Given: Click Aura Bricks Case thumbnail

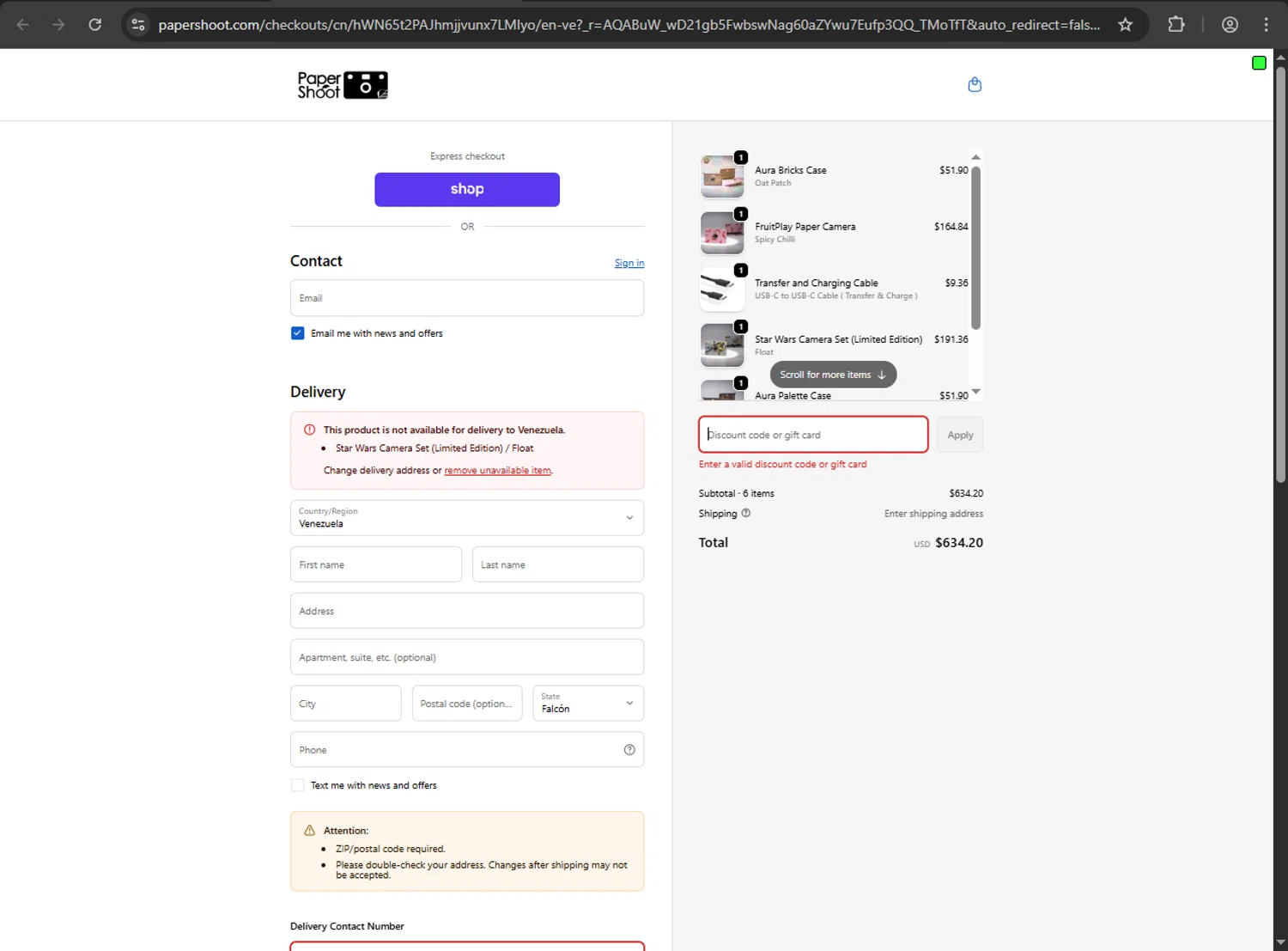Looking at the screenshot, I should [722, 176].
